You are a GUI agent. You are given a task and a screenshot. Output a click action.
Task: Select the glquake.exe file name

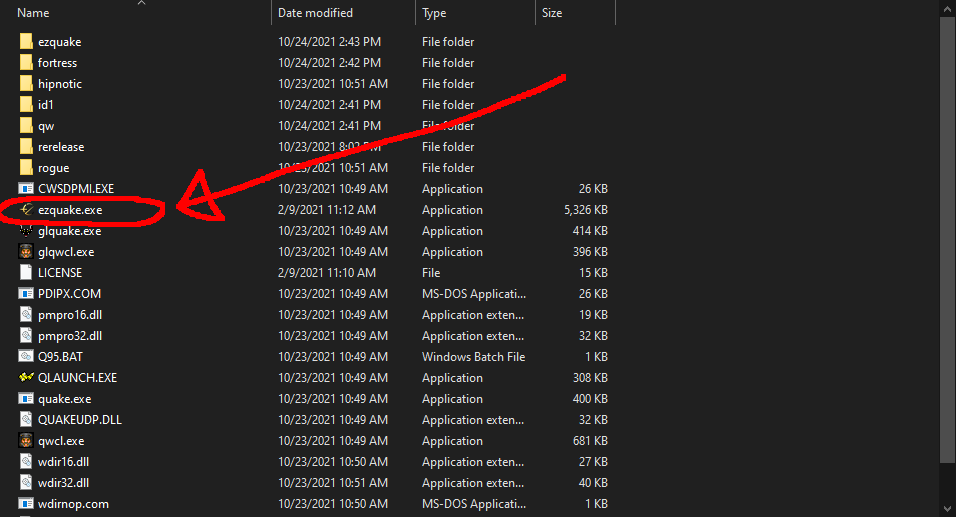click(x=70, y=231)
